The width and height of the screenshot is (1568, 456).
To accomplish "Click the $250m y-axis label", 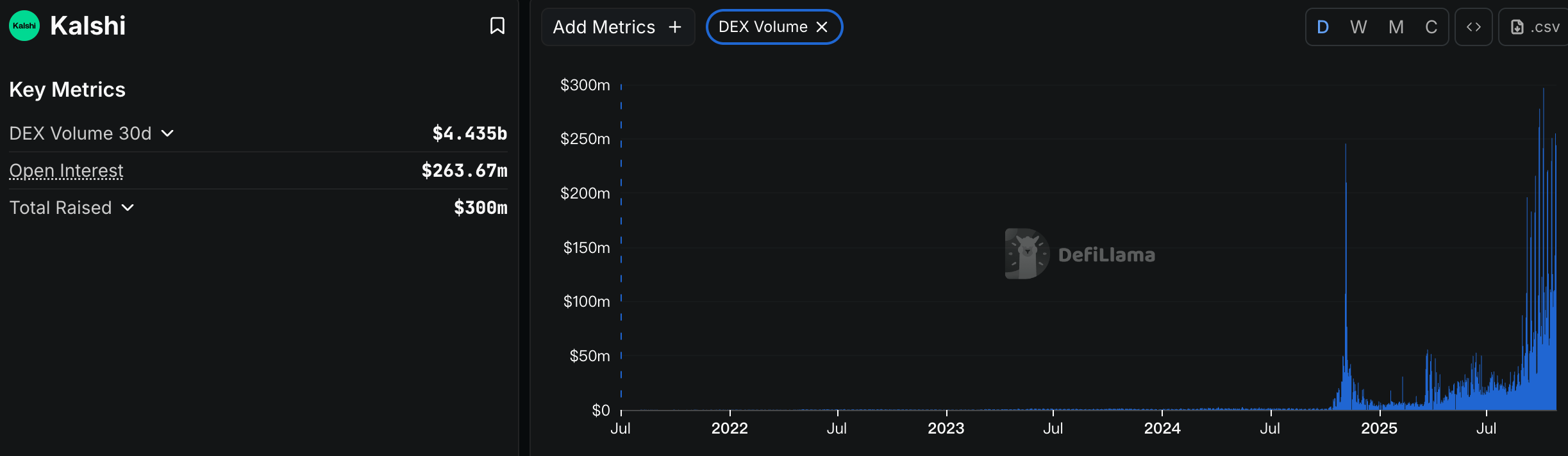I will pyautogui.click(x=585, y=139).
